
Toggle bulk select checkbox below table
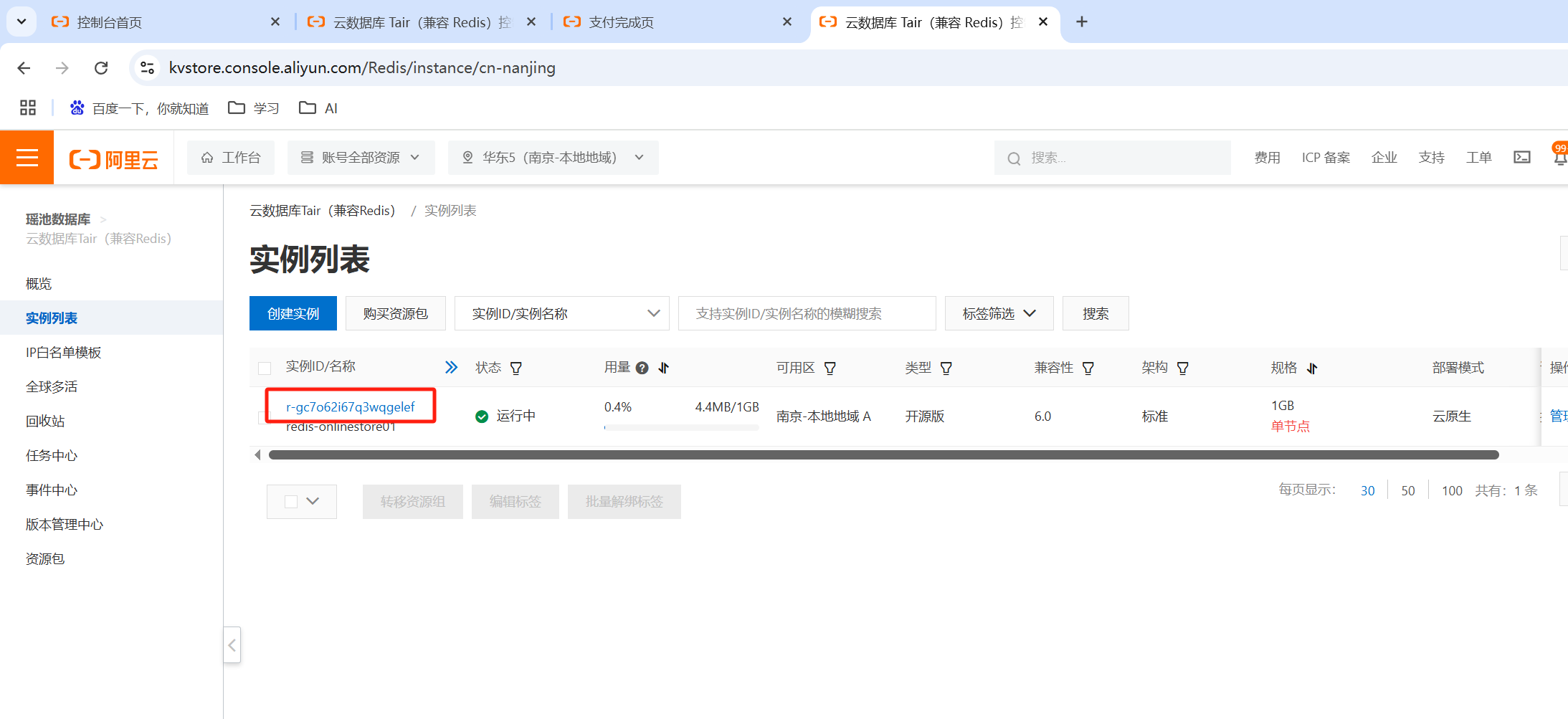291,502
